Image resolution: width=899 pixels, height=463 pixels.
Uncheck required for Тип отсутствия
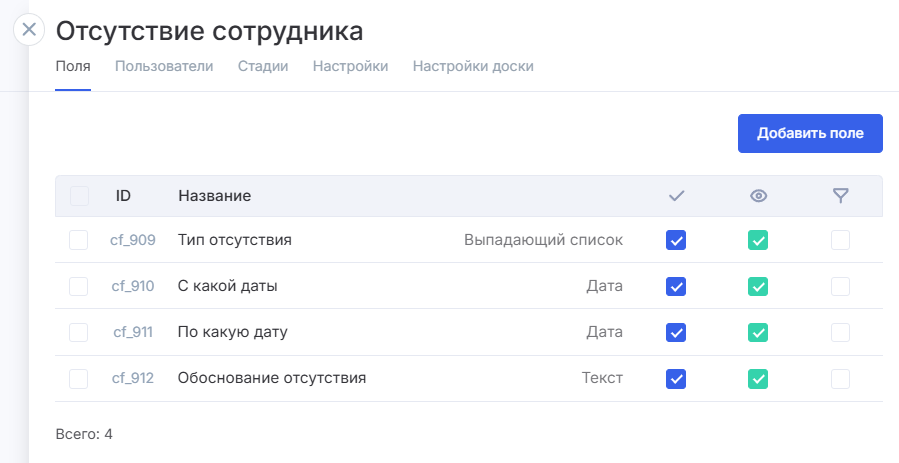point(676,240)
